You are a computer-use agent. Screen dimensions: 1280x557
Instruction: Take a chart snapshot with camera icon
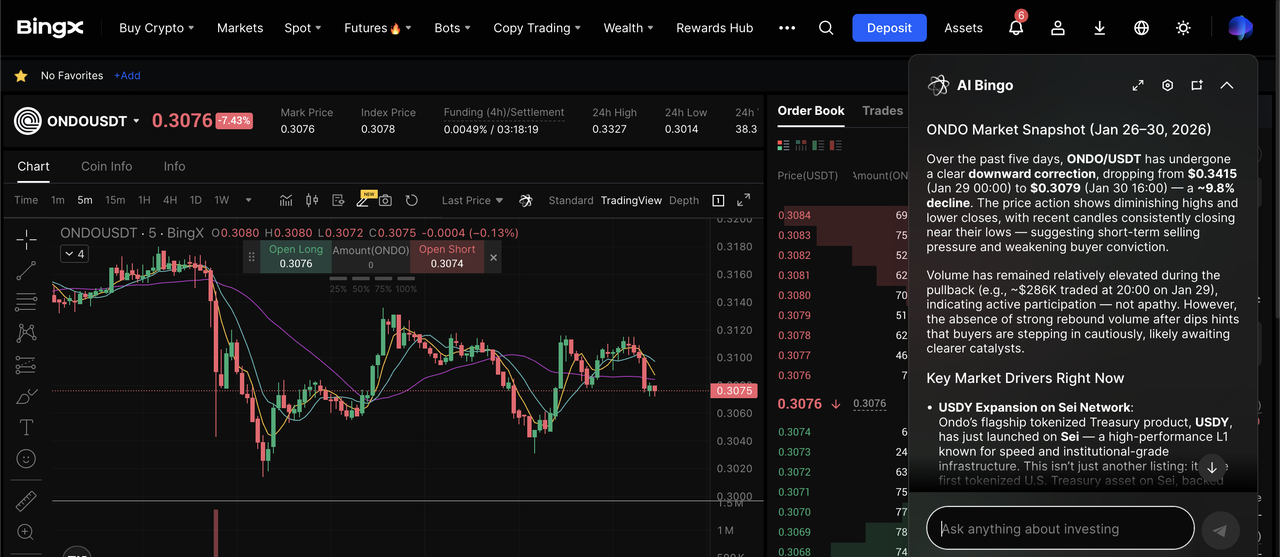385,200
